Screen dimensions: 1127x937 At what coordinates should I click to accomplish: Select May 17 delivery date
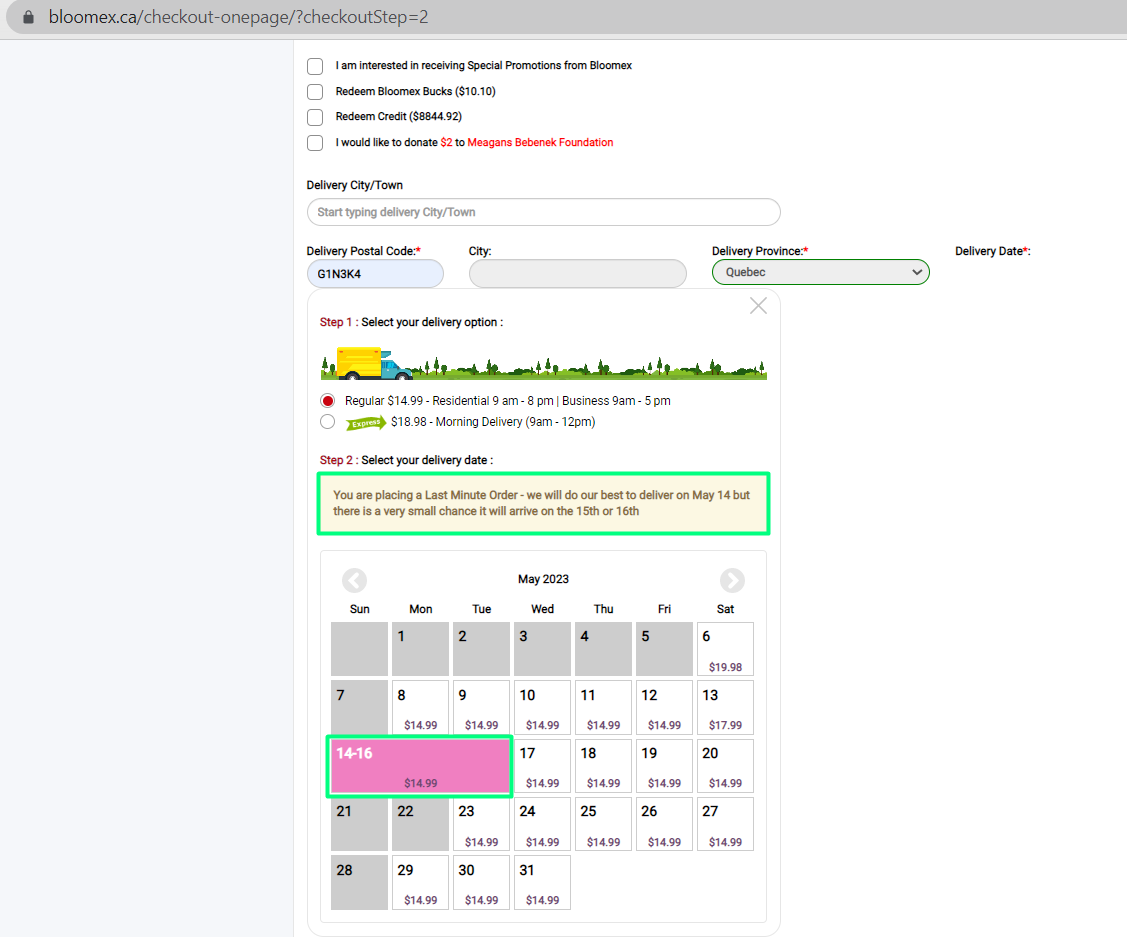(x=543, y=766)
